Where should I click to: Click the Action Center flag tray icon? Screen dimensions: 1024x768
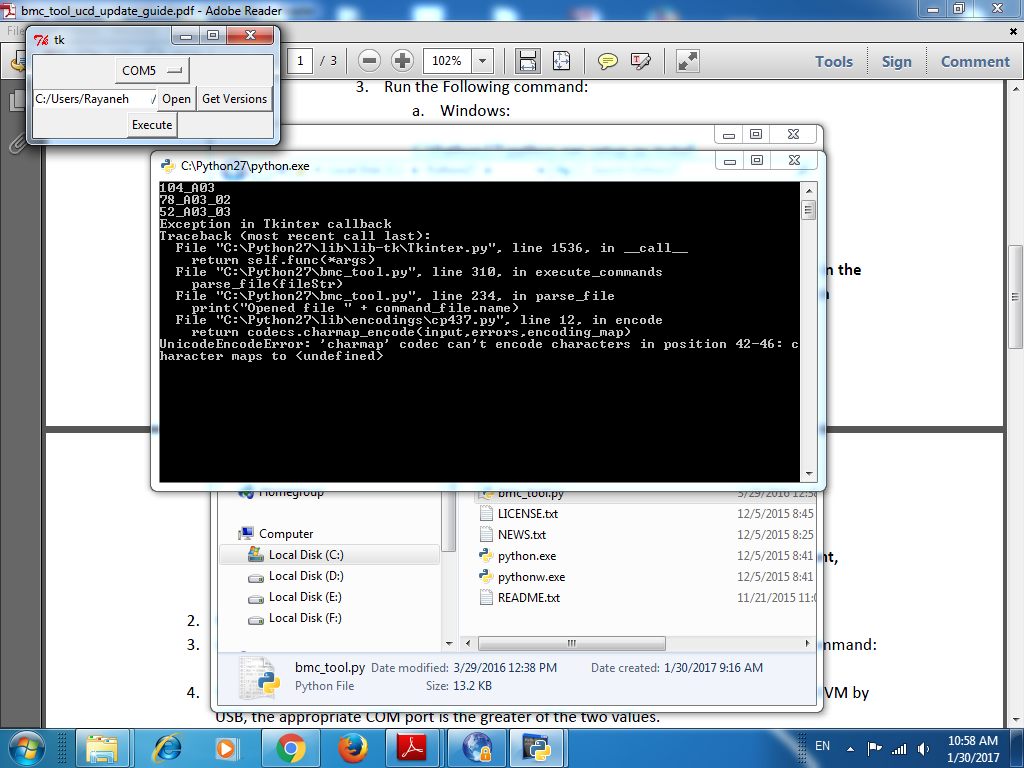pyautogui.click(x=874, y=748)
